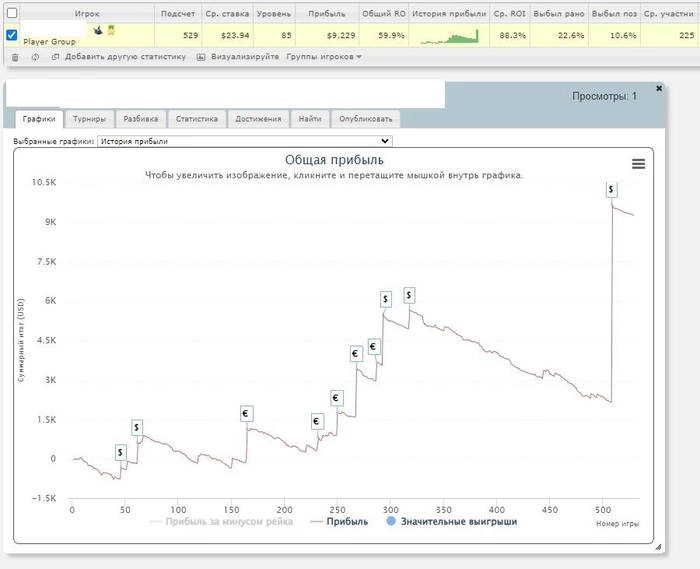Click Добавить другую статистику link
This screenshot has height=569, width=700.
[x=125, y=57]
